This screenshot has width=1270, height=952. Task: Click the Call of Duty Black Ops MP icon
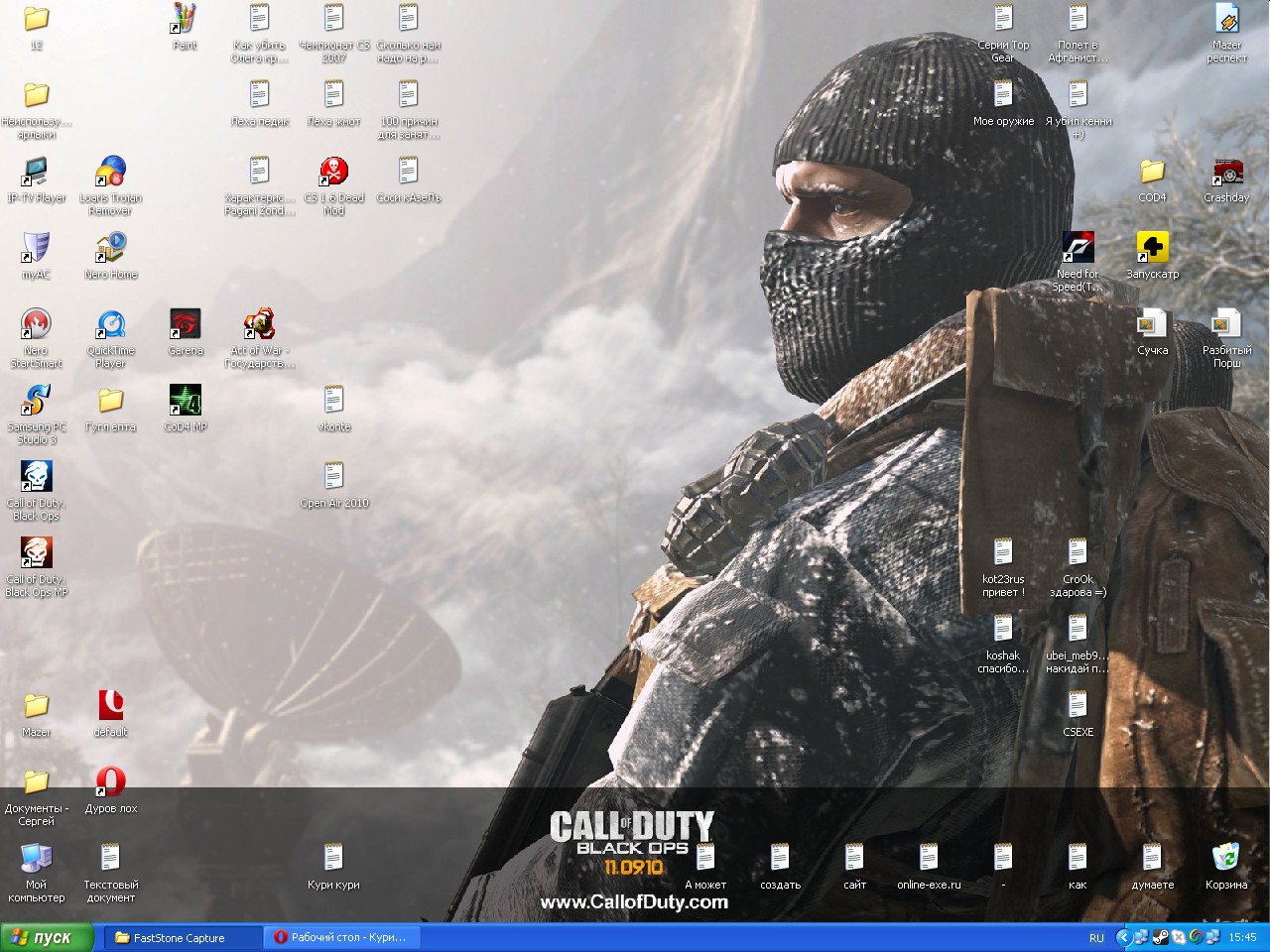[x=37, y=553]
